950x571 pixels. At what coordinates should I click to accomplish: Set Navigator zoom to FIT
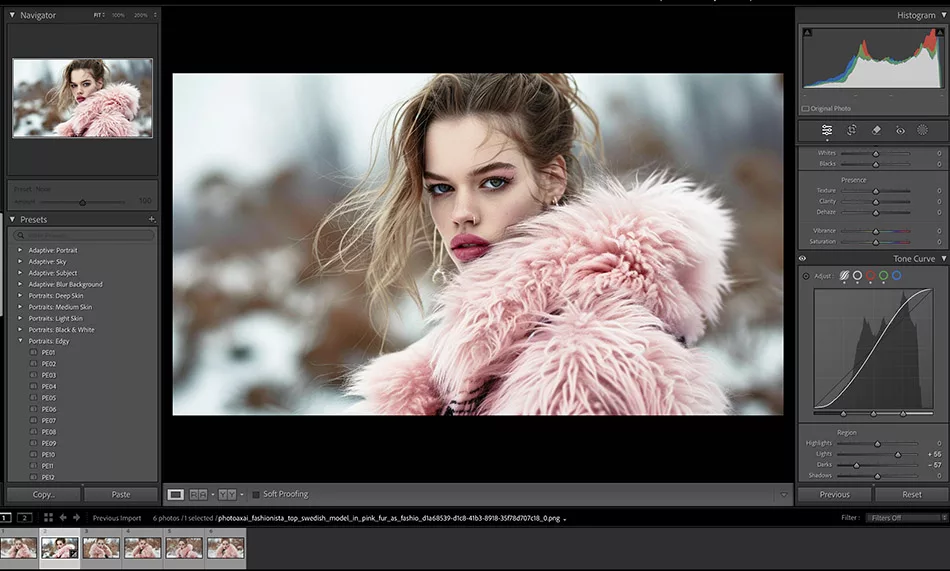(x=98, y=15)
